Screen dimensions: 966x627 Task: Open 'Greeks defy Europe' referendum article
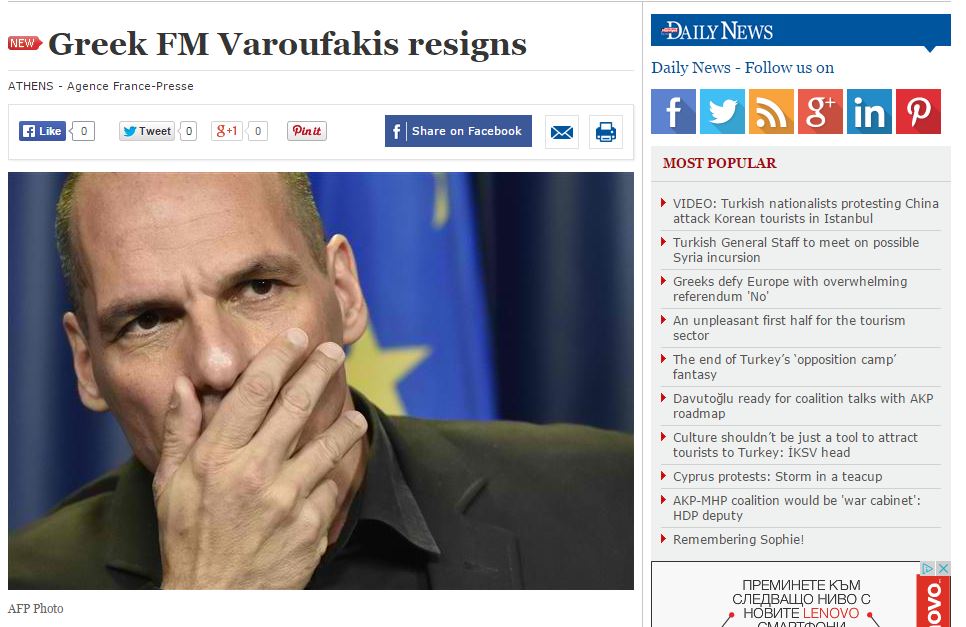click(x=790, y=289)
